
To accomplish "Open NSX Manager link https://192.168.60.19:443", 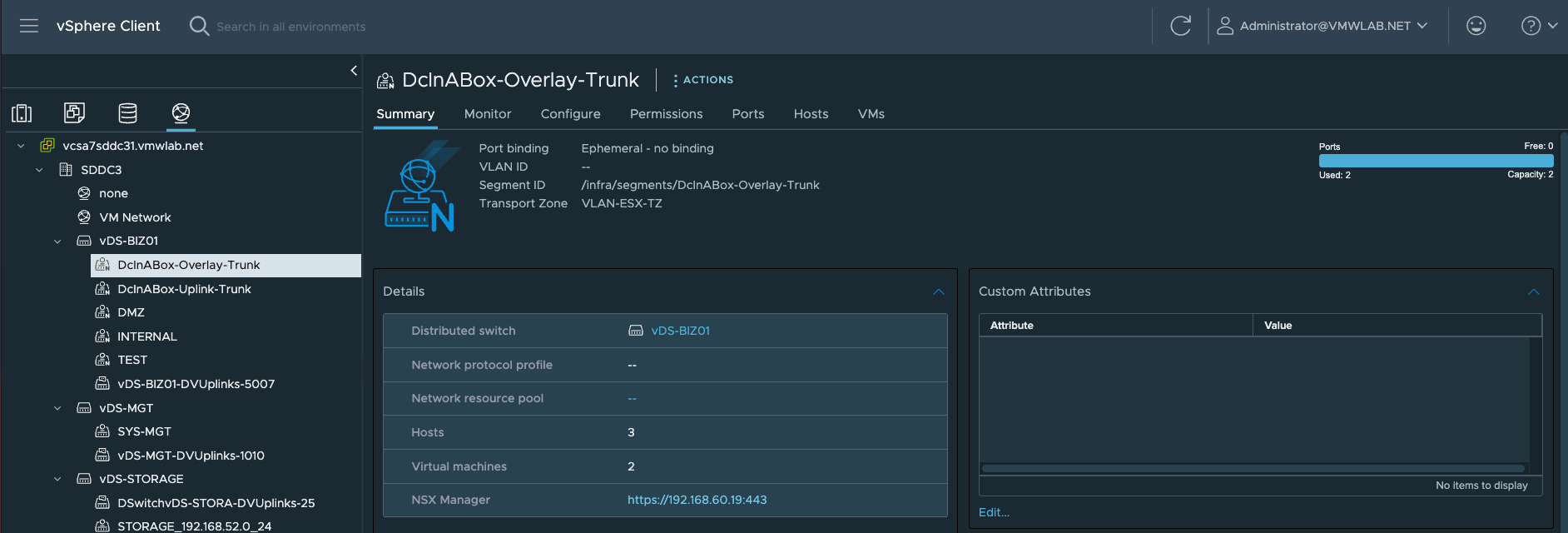I will click(x=697, y=500).
